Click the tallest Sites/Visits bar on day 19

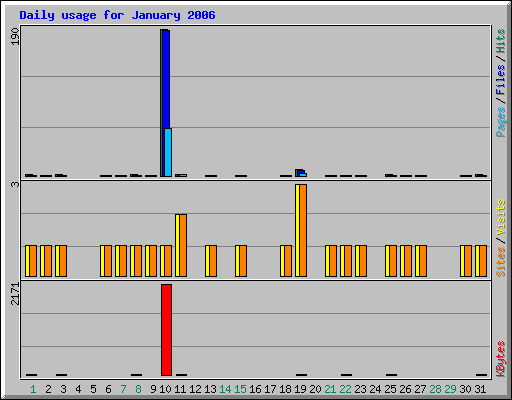pos(301,230)
